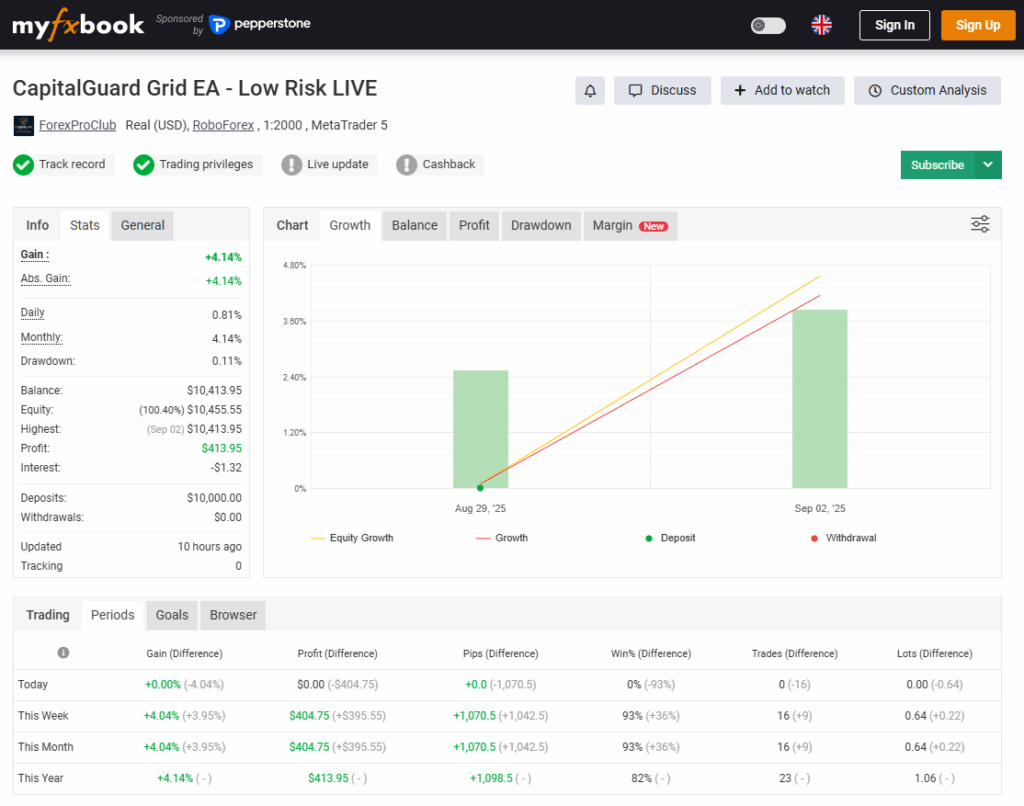Click the UK flag language icon
Image resolution: width=1024 pixels, height=806 pixels.
tap(821, 25)
